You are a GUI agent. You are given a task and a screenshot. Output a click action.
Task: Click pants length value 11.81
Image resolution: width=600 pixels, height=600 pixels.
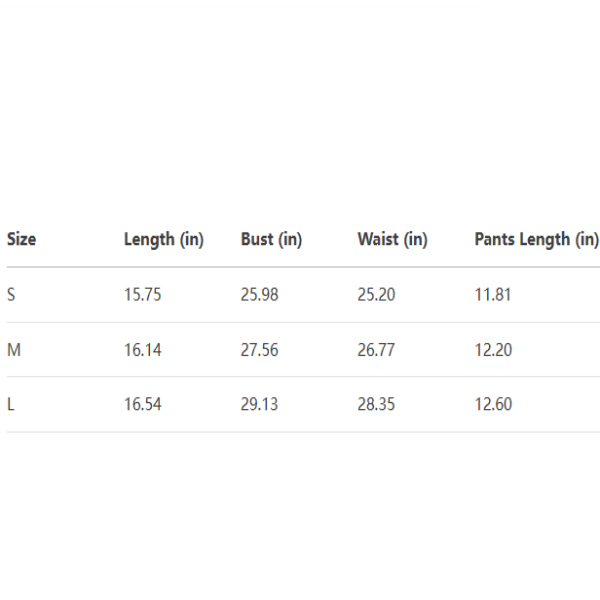click(493, 295)
